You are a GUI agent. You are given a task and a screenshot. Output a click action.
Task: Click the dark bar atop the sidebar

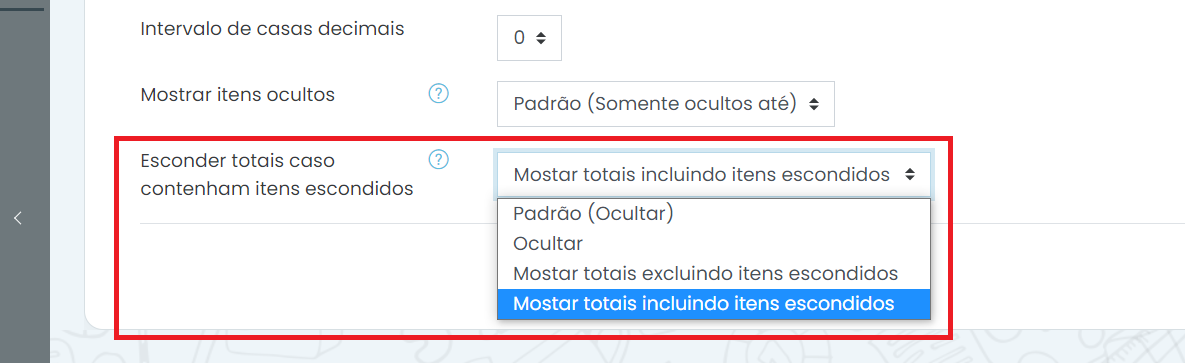pyautogui.click(x=23, y=9)
